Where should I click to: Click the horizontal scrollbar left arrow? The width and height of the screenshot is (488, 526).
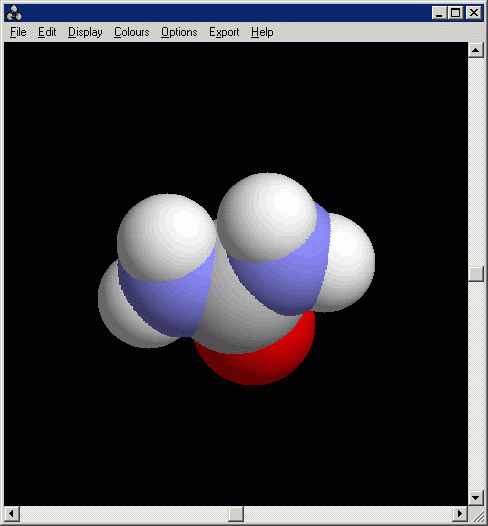(x=12, y=514)
